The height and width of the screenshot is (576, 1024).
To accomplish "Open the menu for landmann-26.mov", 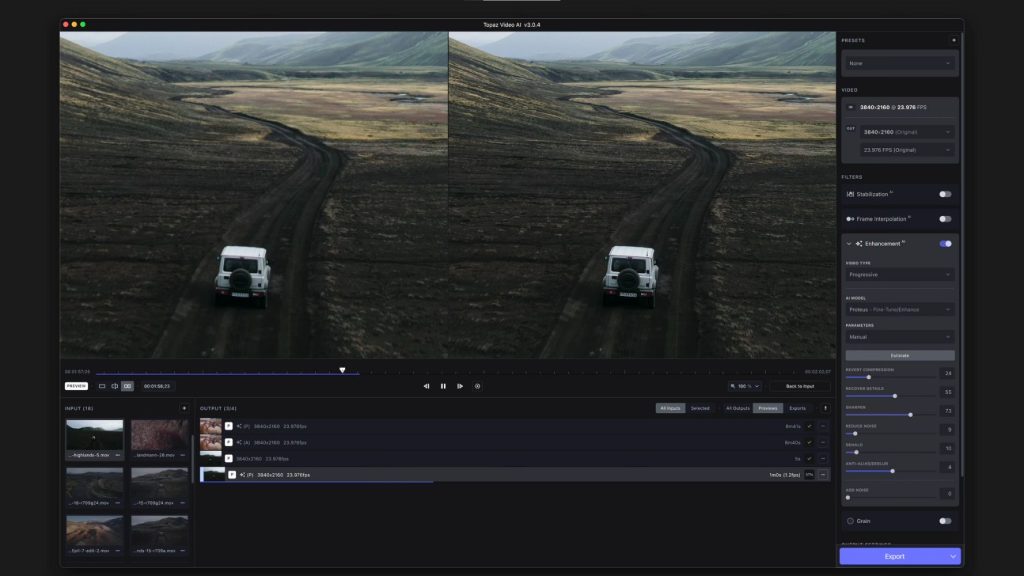I will coord(182,455).
